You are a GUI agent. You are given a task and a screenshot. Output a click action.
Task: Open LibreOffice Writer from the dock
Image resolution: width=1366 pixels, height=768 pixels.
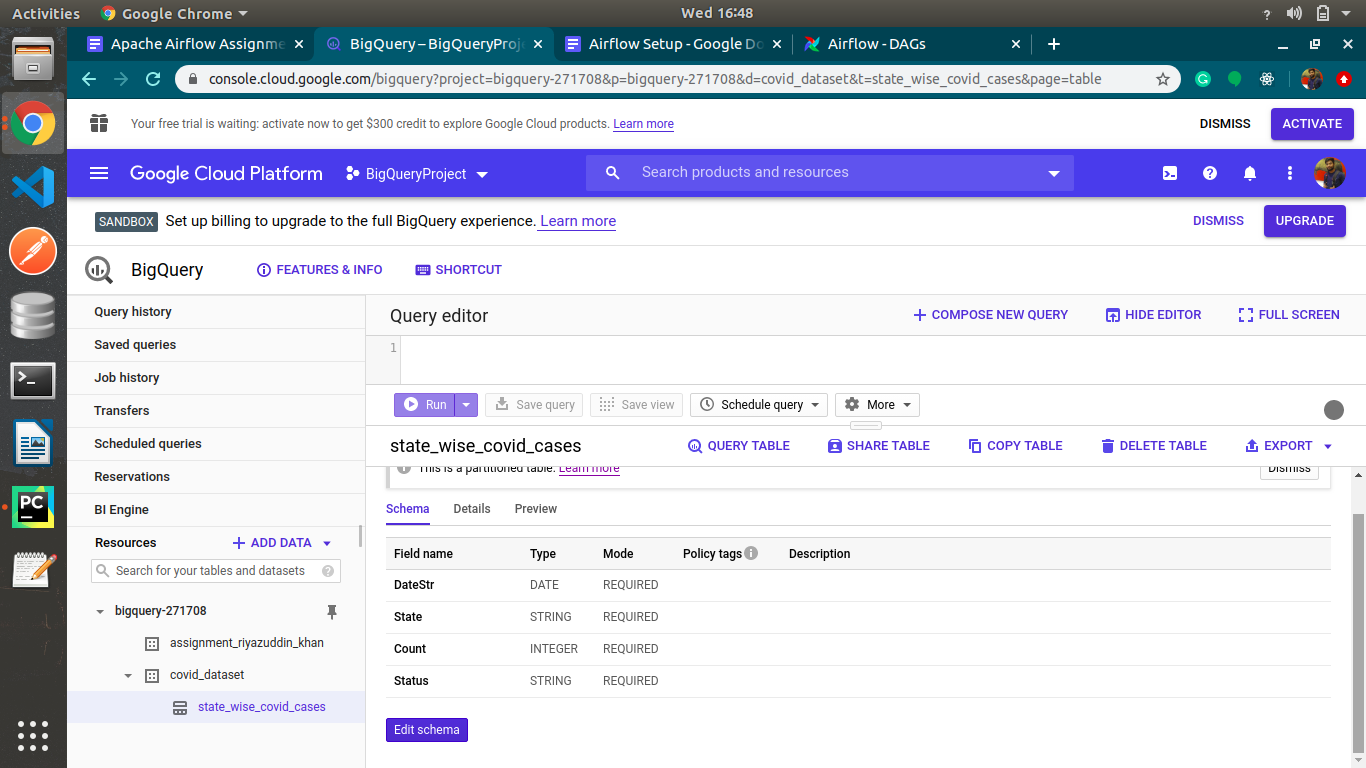[32, 444]
